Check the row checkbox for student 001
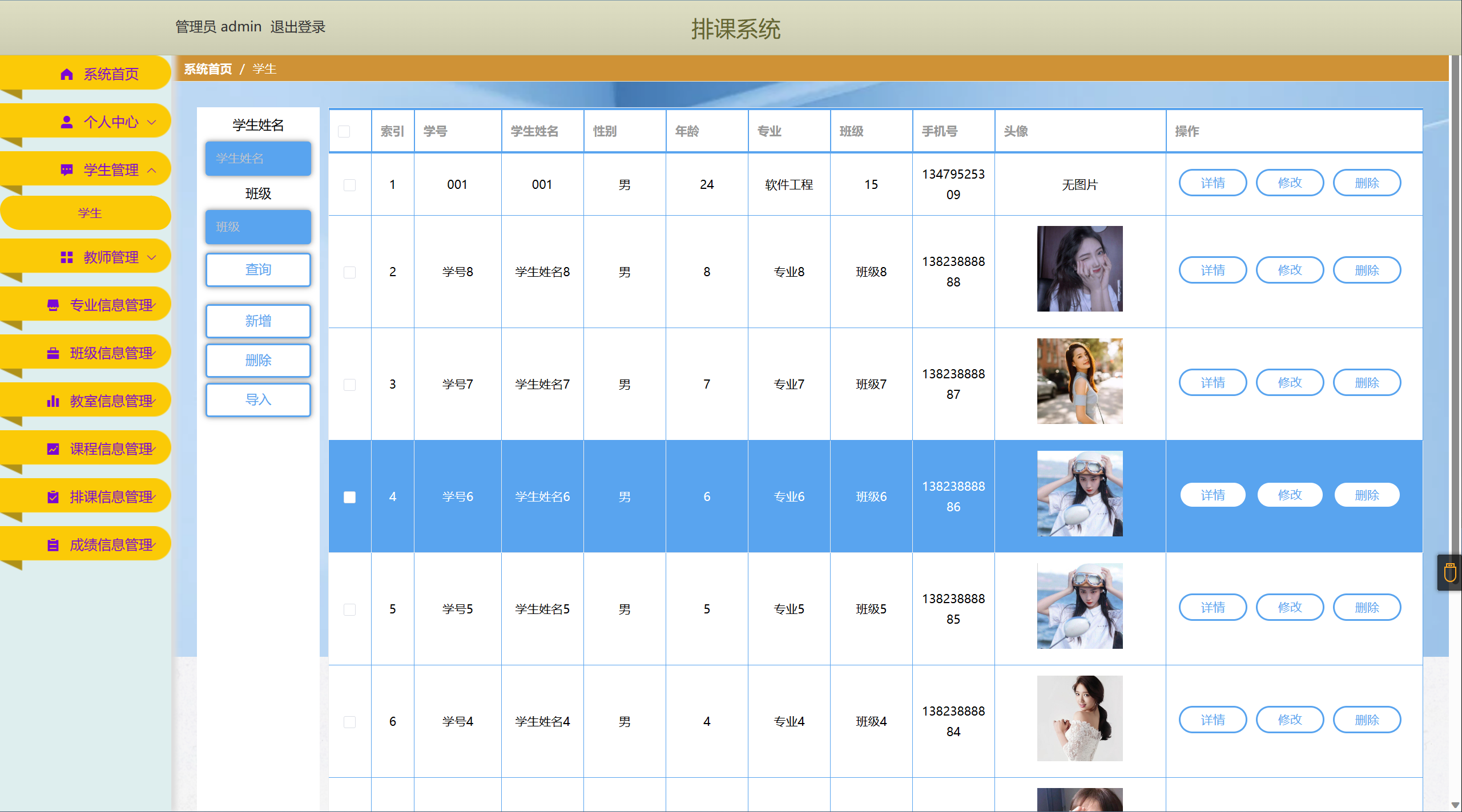The height and width of the screenshot is (812, 1462). click(x=350, y=185)
